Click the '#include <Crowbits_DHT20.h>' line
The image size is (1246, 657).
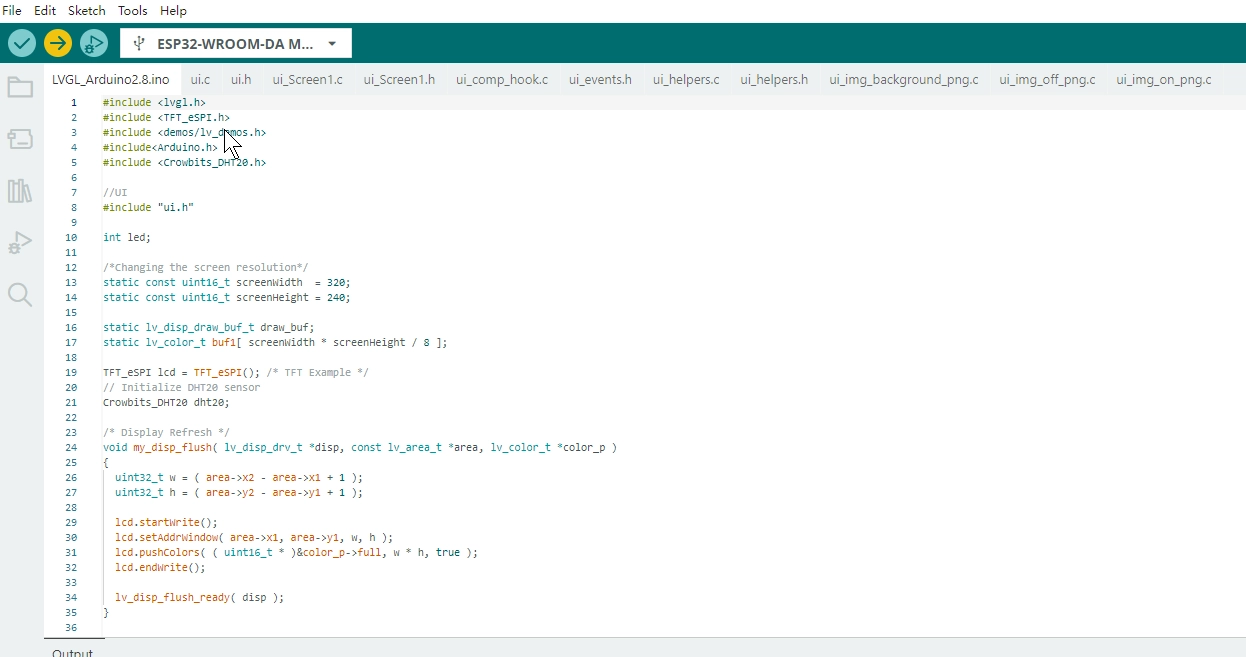[x=184, y=162]
